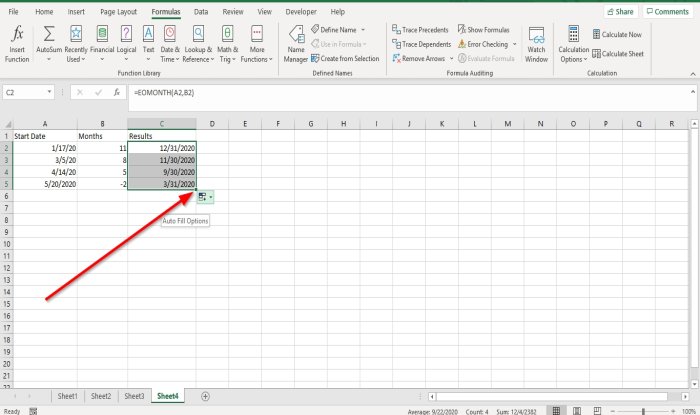Click zoom out minus button
700x415 pixels.
(613, 411)
